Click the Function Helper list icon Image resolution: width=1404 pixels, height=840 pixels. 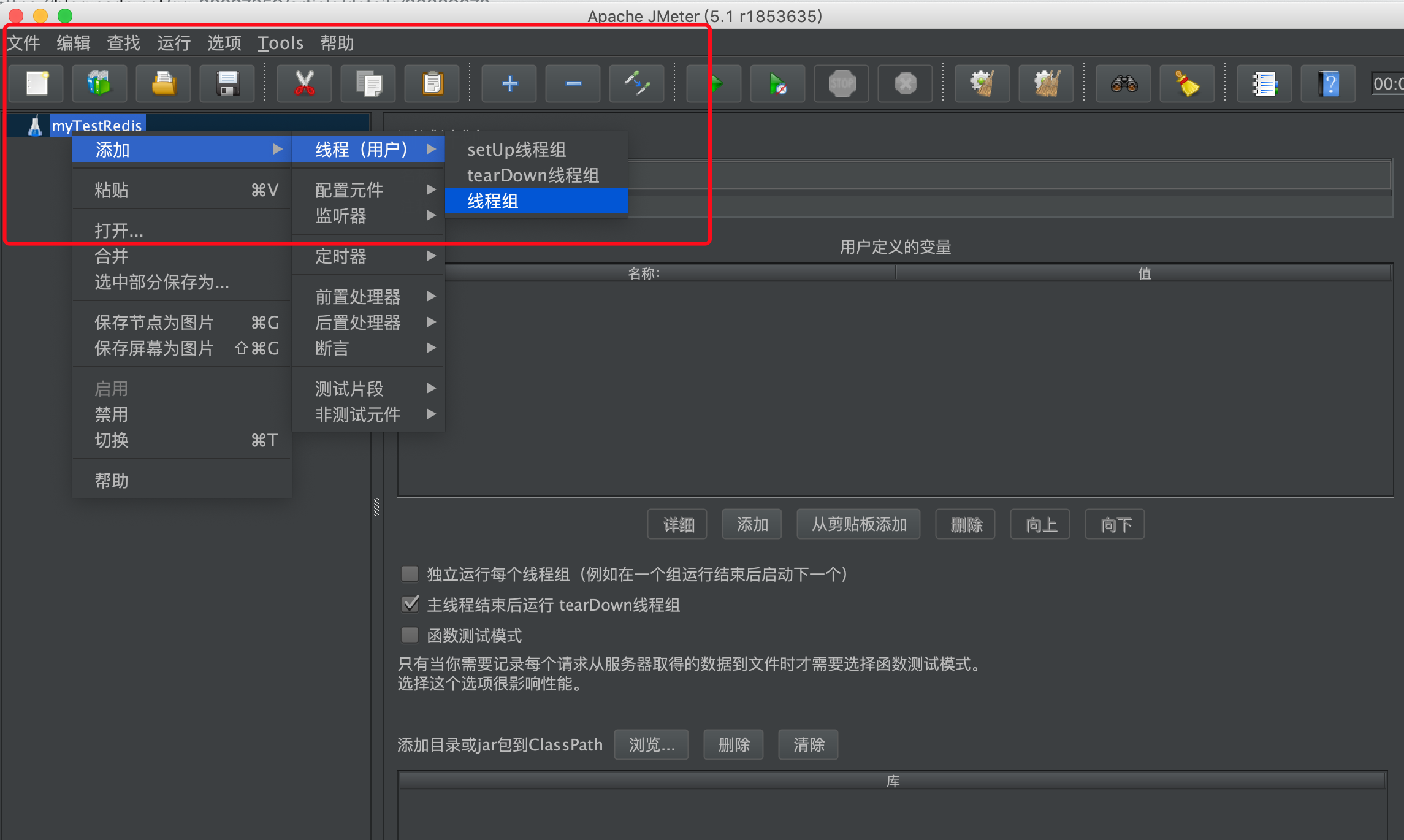[1264, 83]
